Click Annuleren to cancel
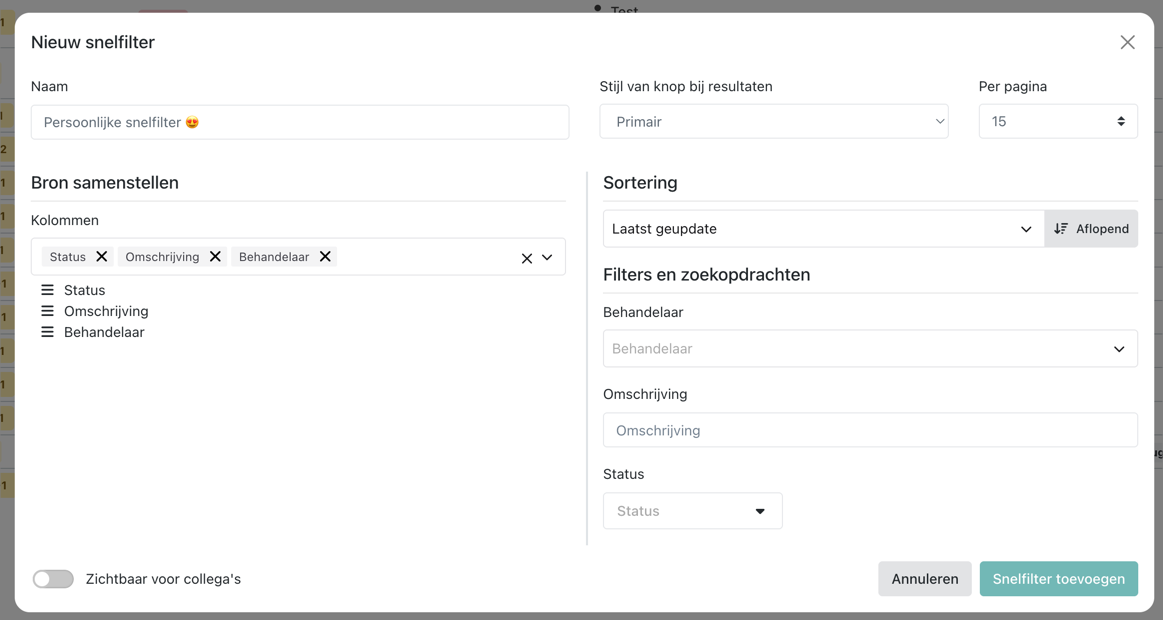Viewport: 1163px width, 620px height. click(x=925, y=579)
